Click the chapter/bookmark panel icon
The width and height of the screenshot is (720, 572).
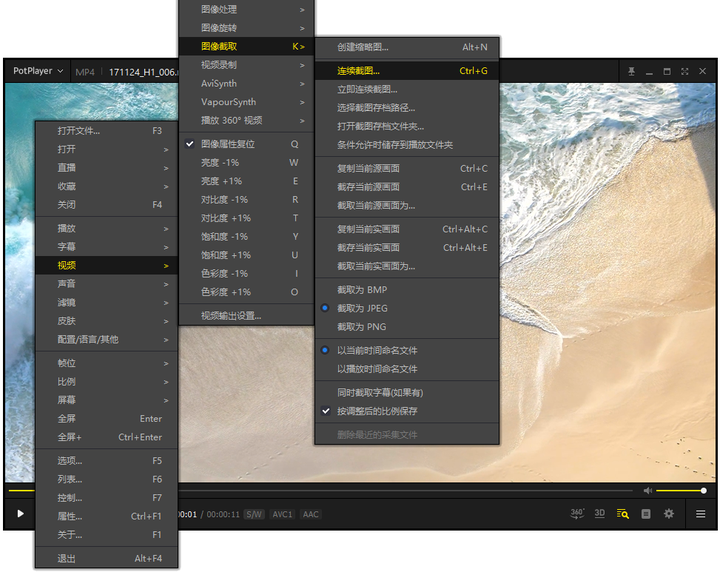646,514
